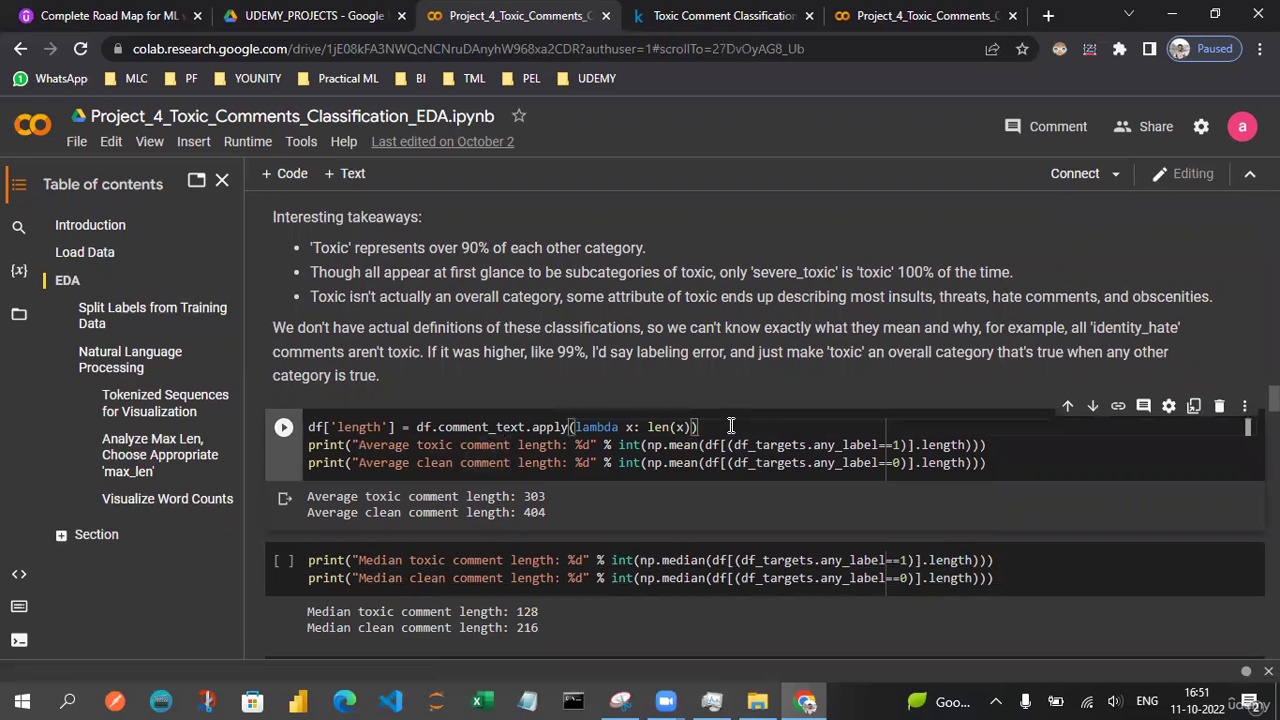Image resolution: width=1280 pixels, height=720 pixels.
Task: Open the Help menu
Action: click(343, 141)
